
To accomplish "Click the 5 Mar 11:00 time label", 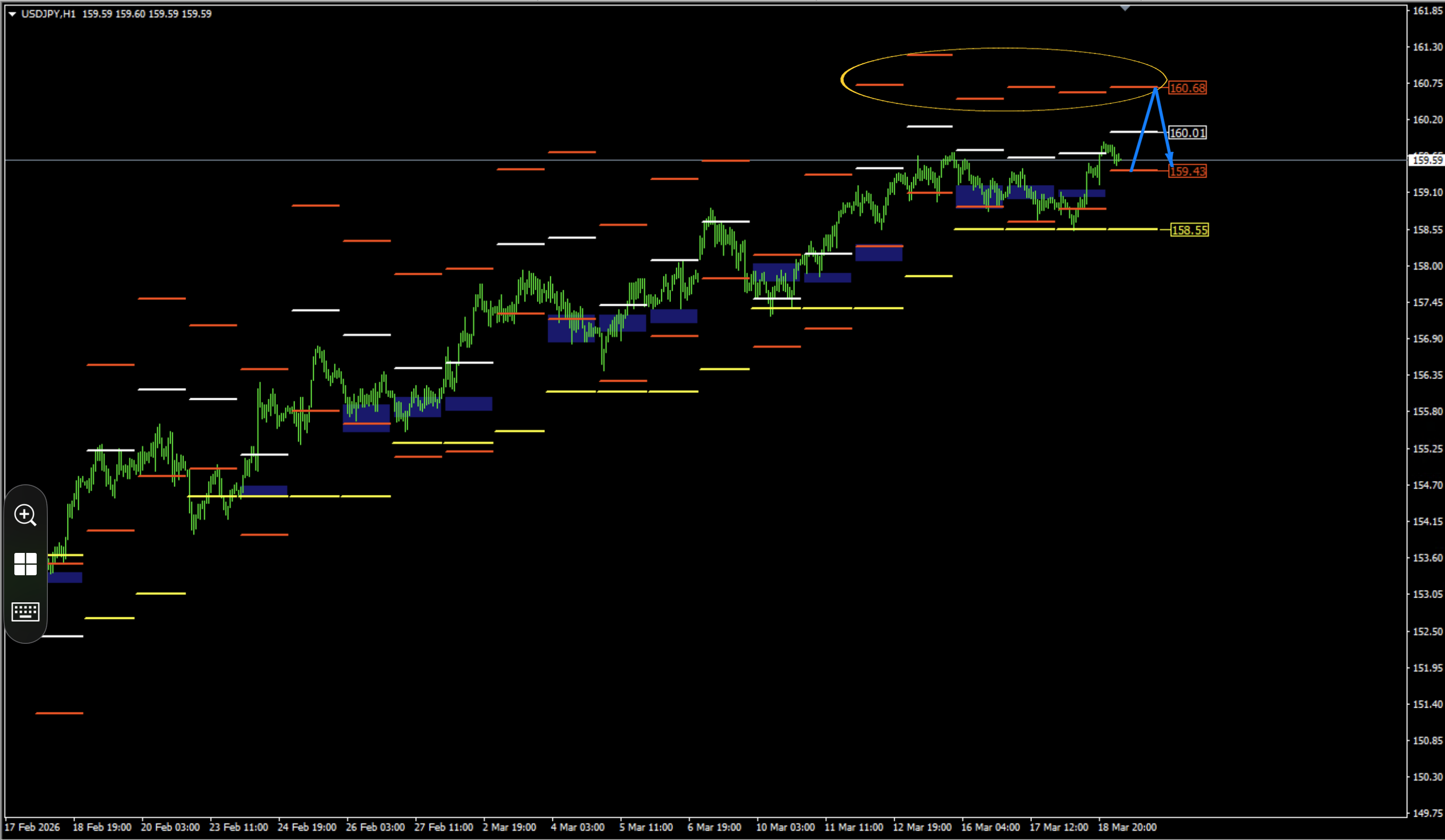I will [x=645, y=827].
